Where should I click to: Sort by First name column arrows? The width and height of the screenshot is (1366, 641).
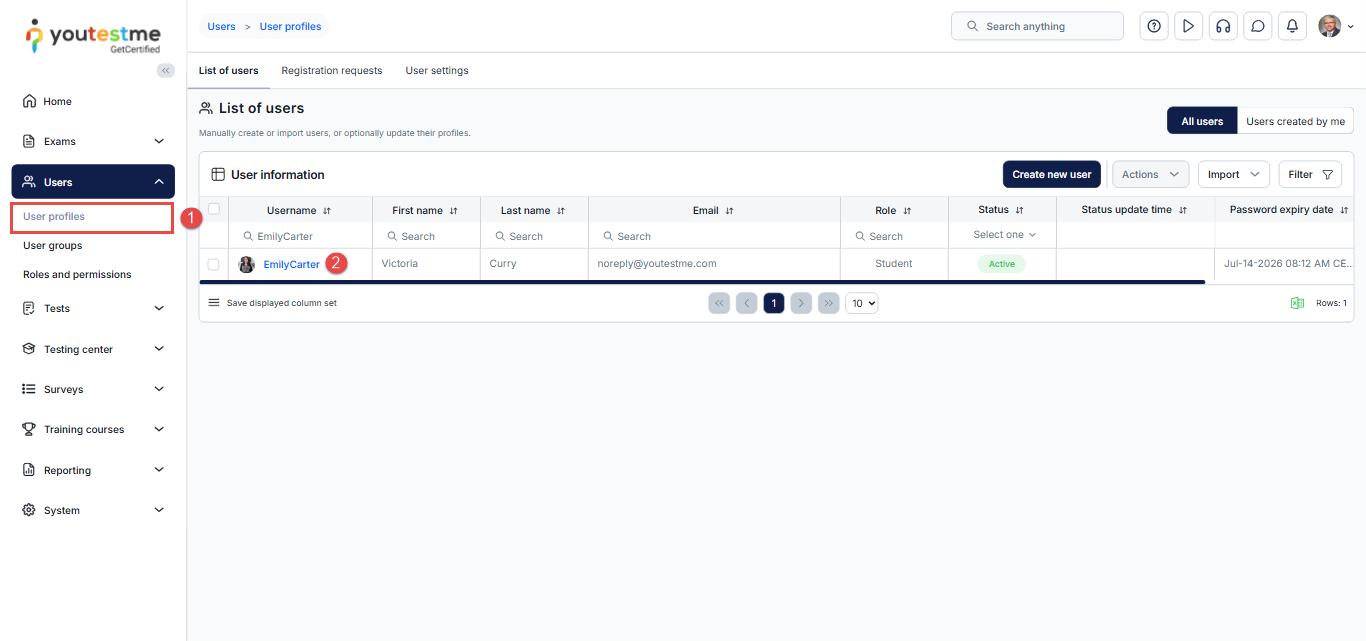point(454,211)
